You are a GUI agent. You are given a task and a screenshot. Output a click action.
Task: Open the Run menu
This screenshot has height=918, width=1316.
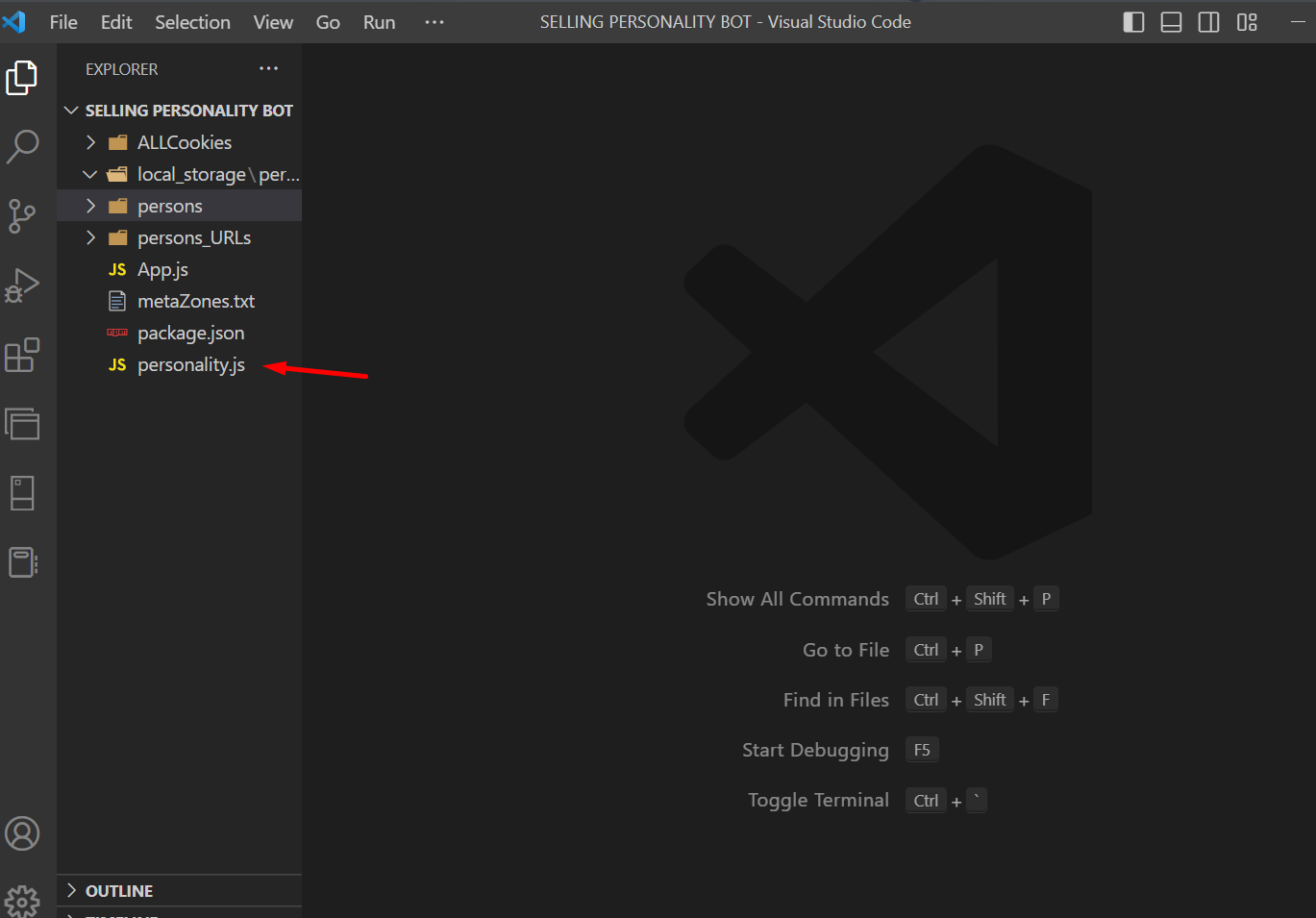point(379,22)
